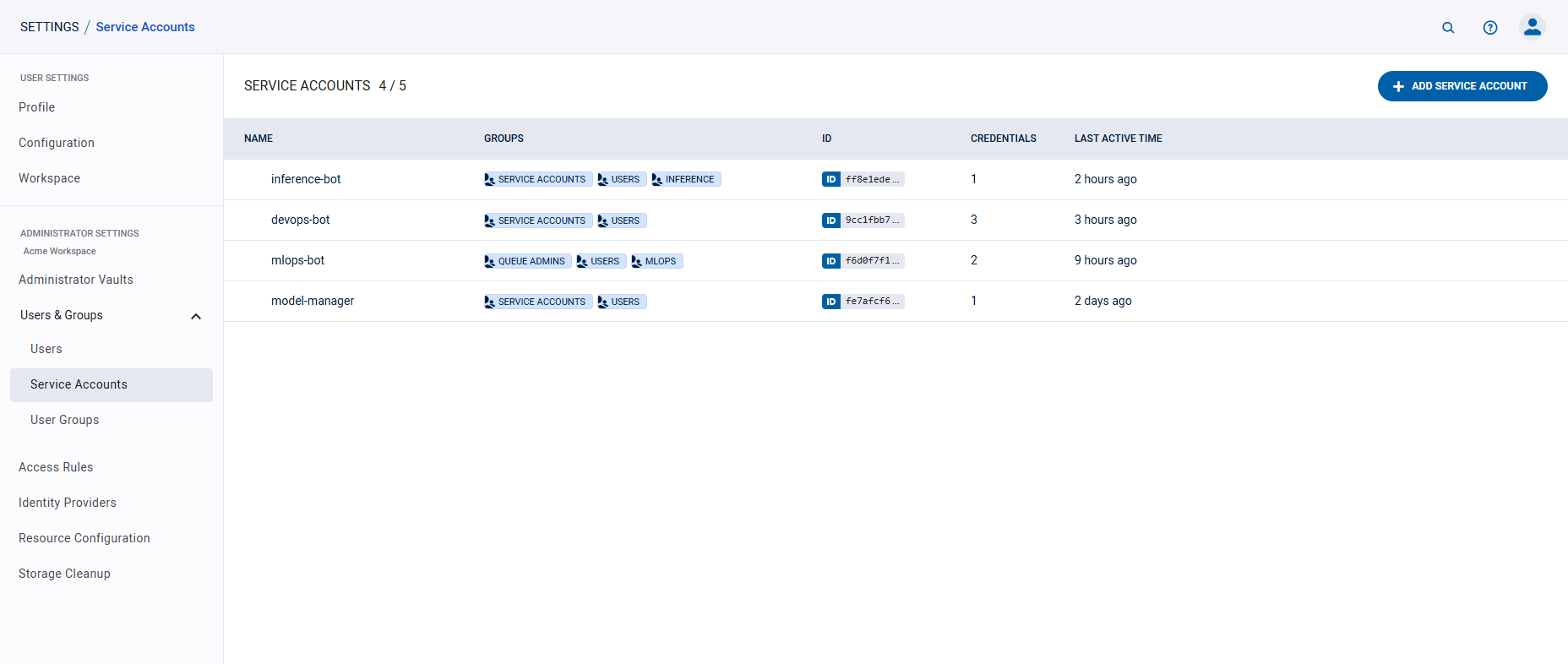Open the help question mark icon
The height and width of the screenshot is (664, 1568).
point(1490,27)
